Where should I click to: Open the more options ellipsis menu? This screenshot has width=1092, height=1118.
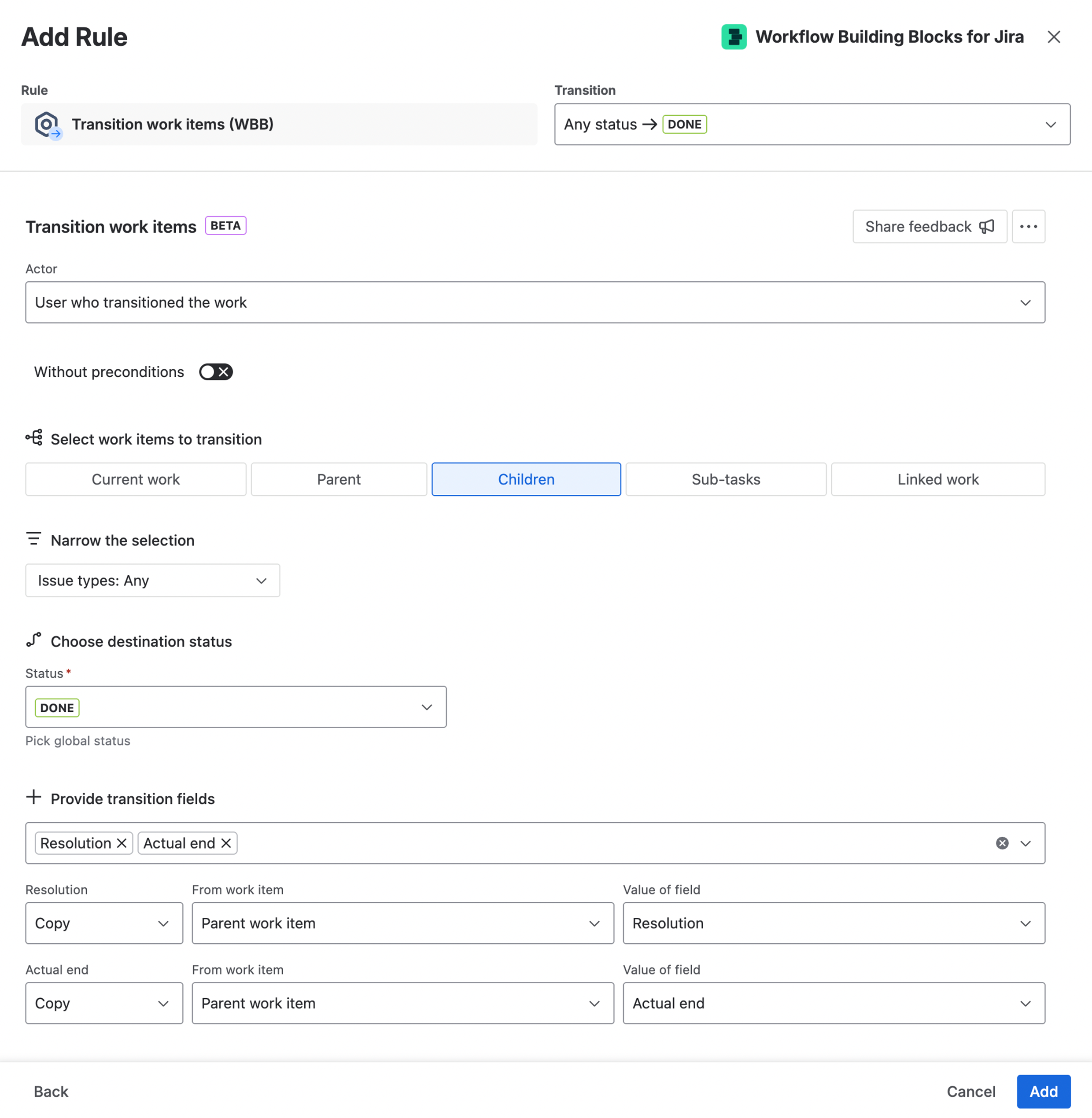[1028, 227]
